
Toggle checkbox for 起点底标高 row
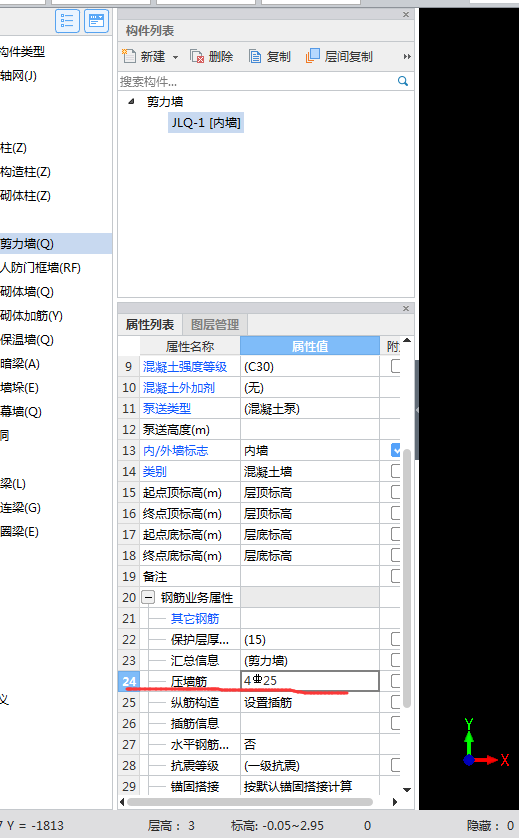[x=396, y=534]
